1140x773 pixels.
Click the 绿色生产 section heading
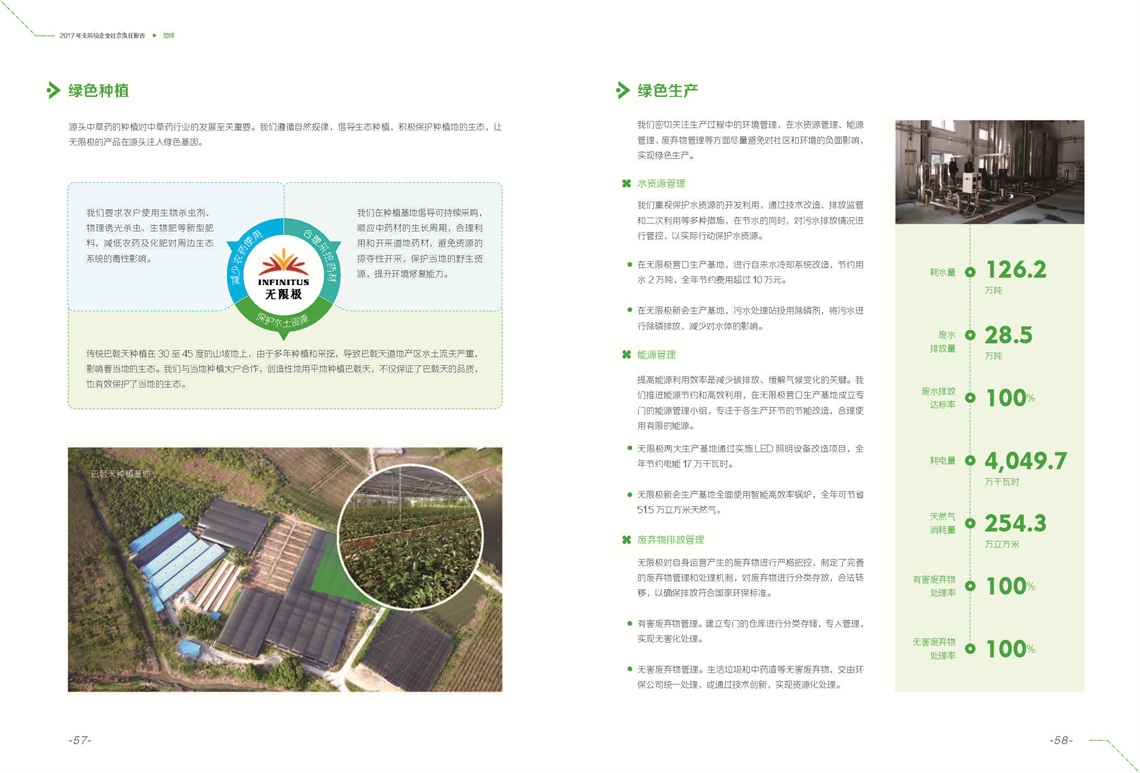667,91
